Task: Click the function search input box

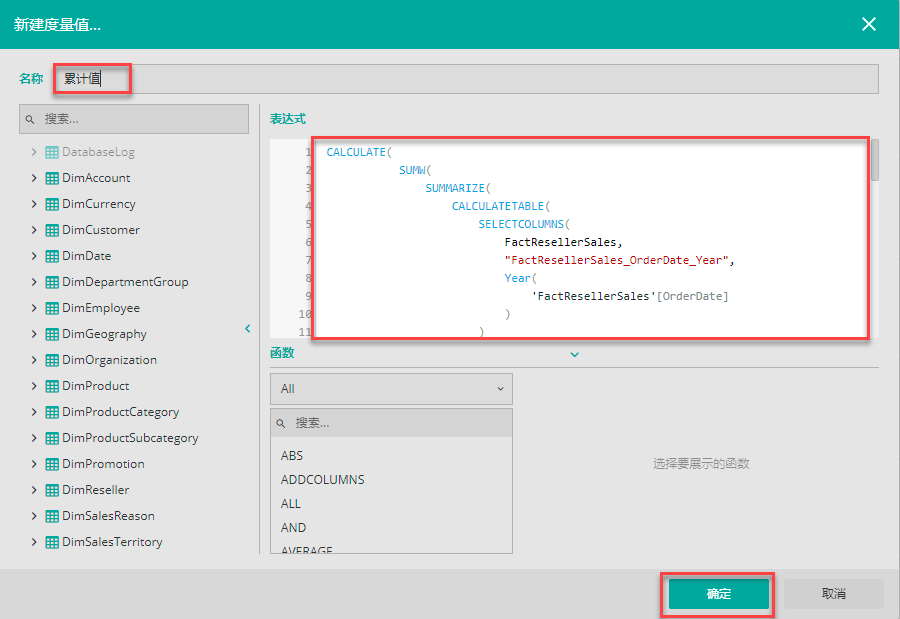Action: point(391,423)
